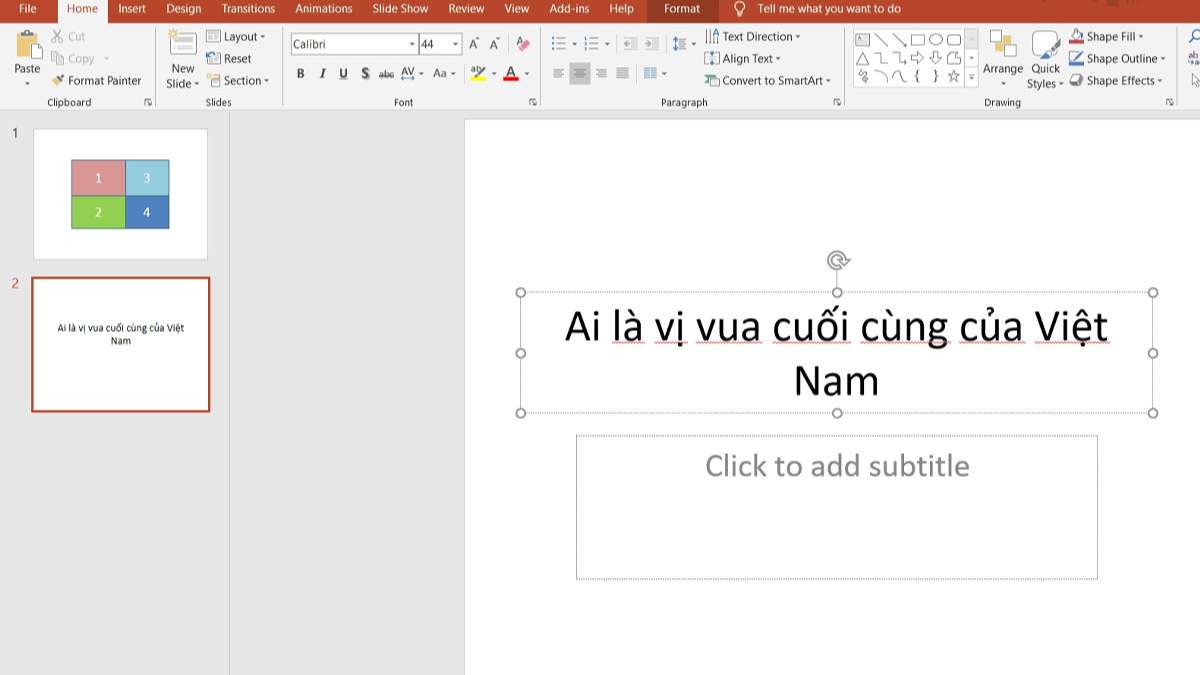Align text right in paragraph group
The width and height of the screenshot is (1200, 675).
coord(601,73)
